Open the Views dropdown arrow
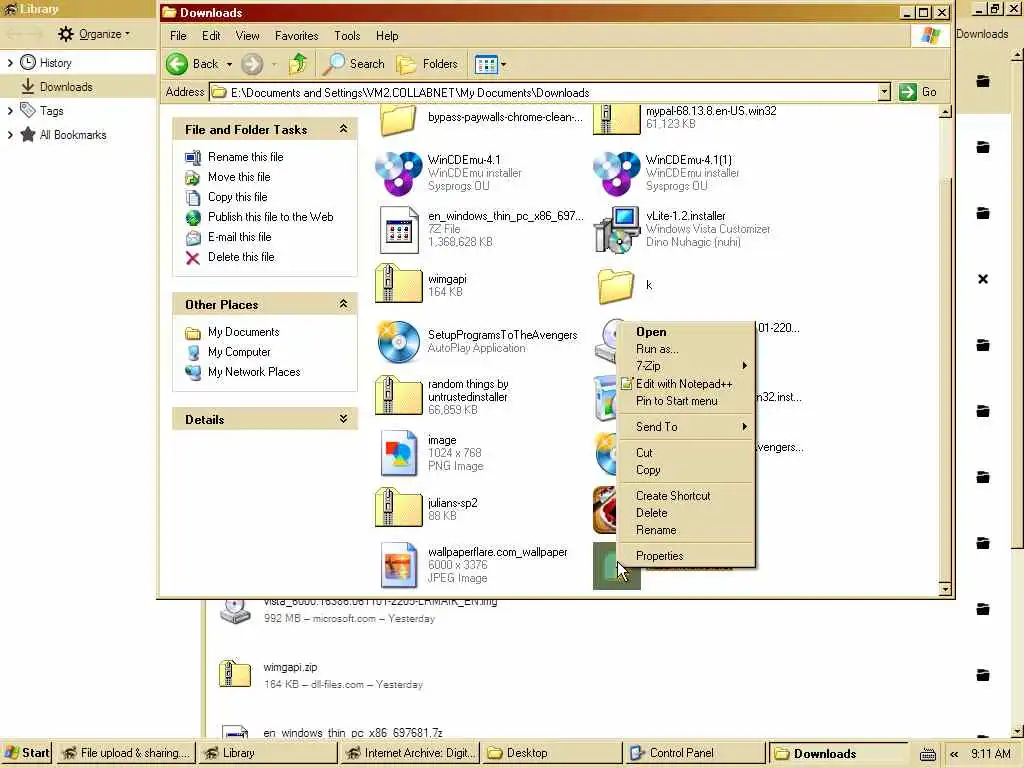This screenshot has height=768, width=1024. pos(504,64)
